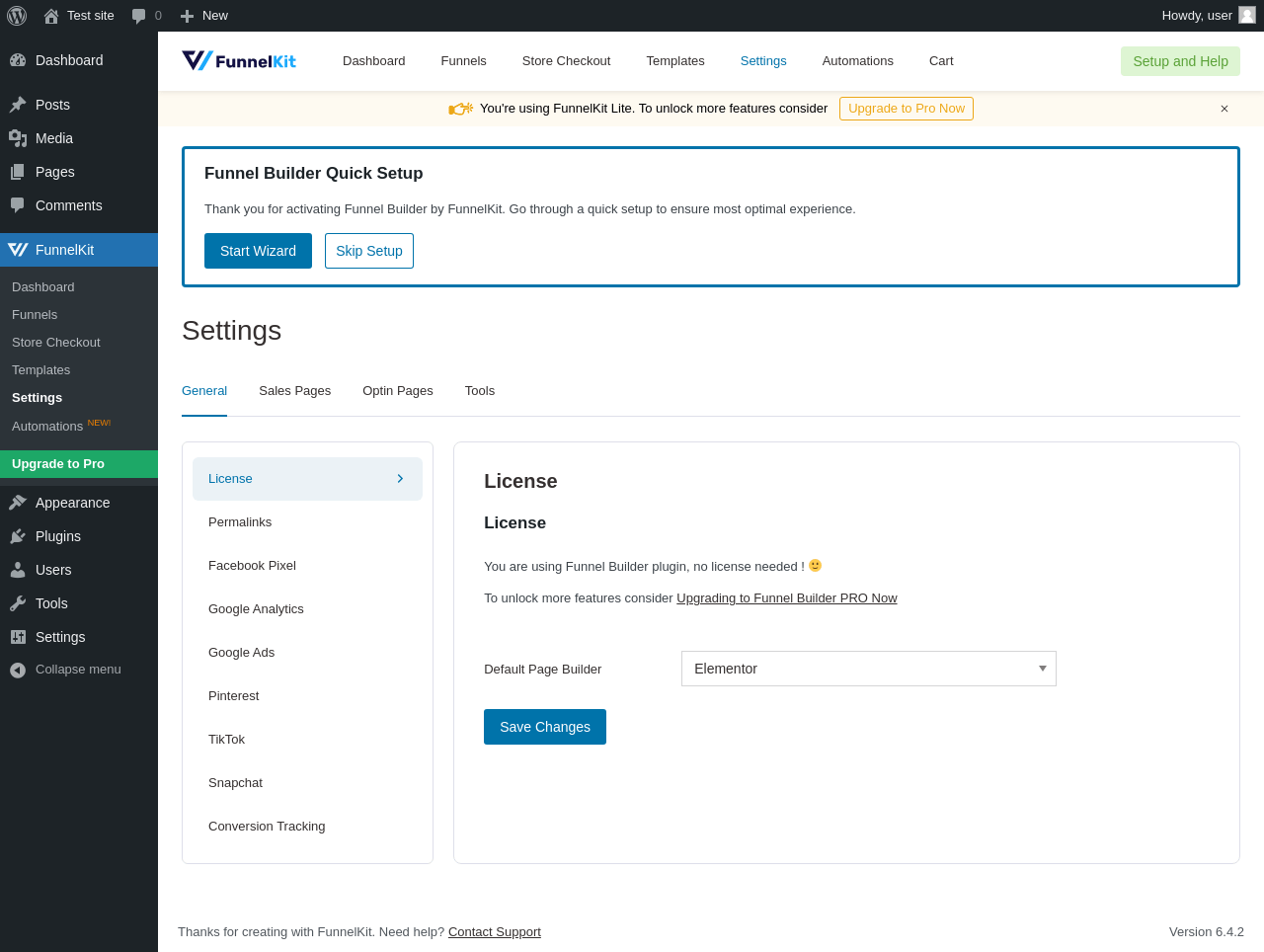
Task: Open Dashboard in the FunnelKit top navigation
Action: point(374,61)
